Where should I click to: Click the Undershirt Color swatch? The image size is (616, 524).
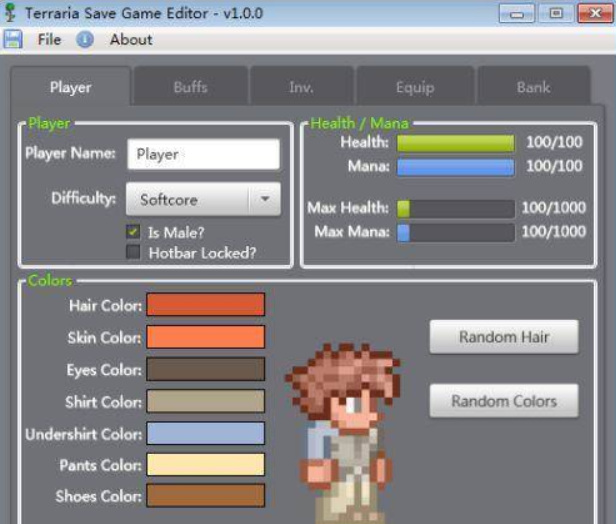205,433
